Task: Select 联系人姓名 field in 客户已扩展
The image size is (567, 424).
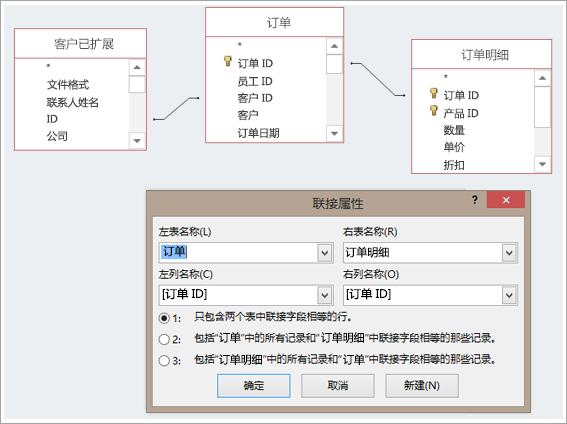Action: point(73,102)
